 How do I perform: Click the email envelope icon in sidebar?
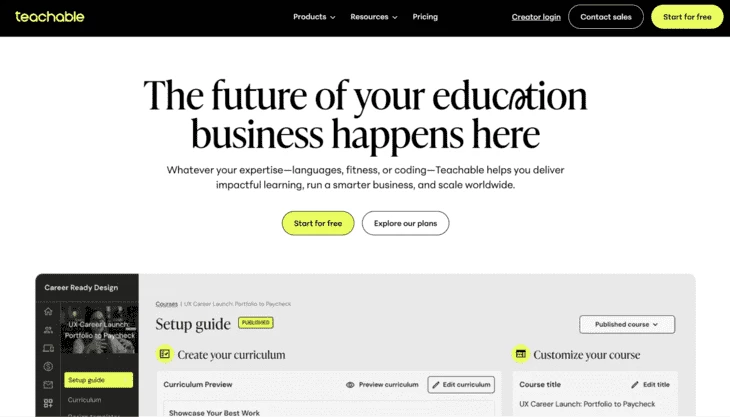[48, 385]
